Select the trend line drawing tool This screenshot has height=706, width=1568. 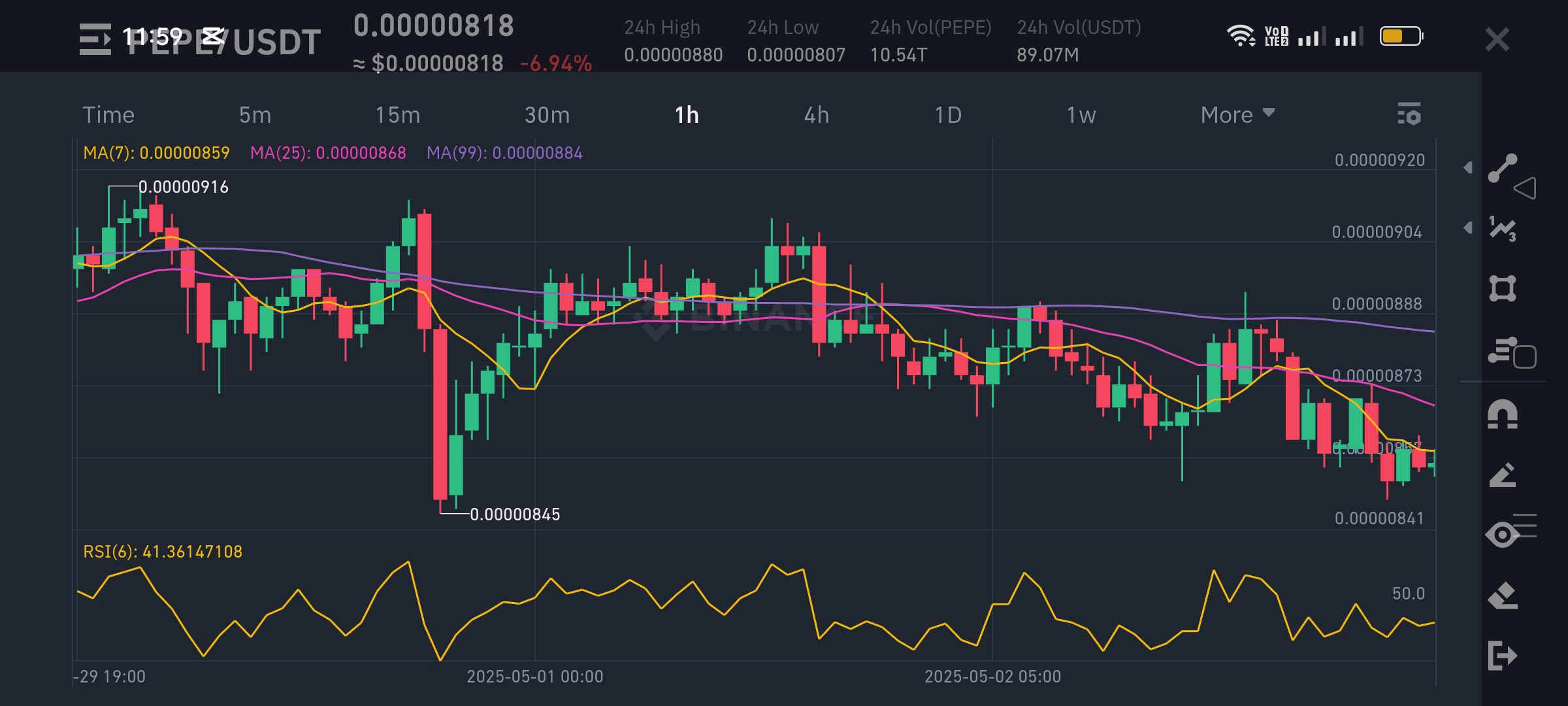click(x=1502, y=169)
